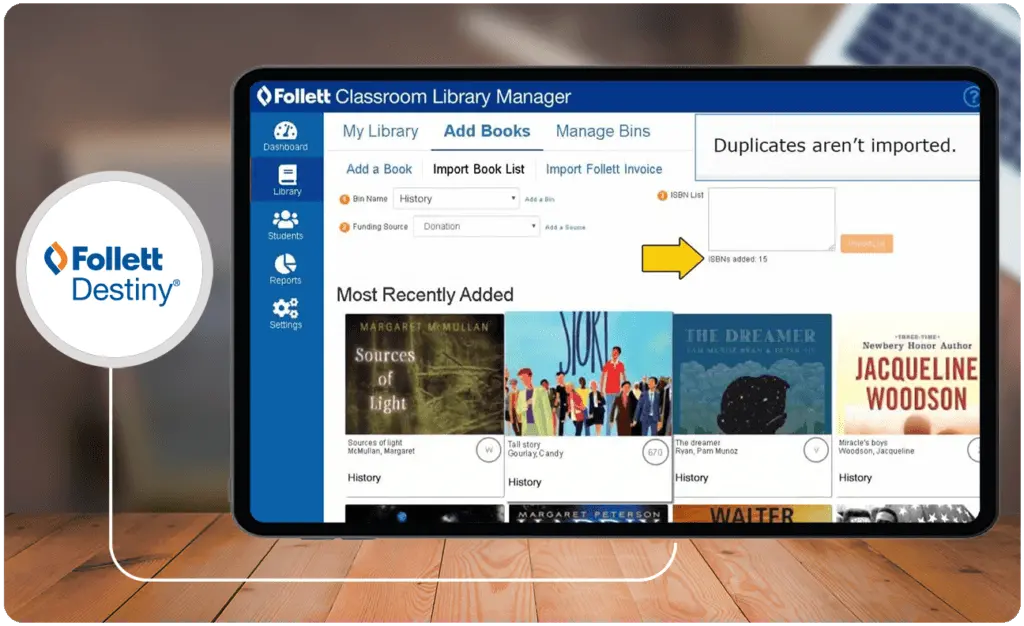Image resolution: width=1024 pixels, height=626 pixels.
Task: Open Import Follett Invoice subtab
Action: click(604, 169)
